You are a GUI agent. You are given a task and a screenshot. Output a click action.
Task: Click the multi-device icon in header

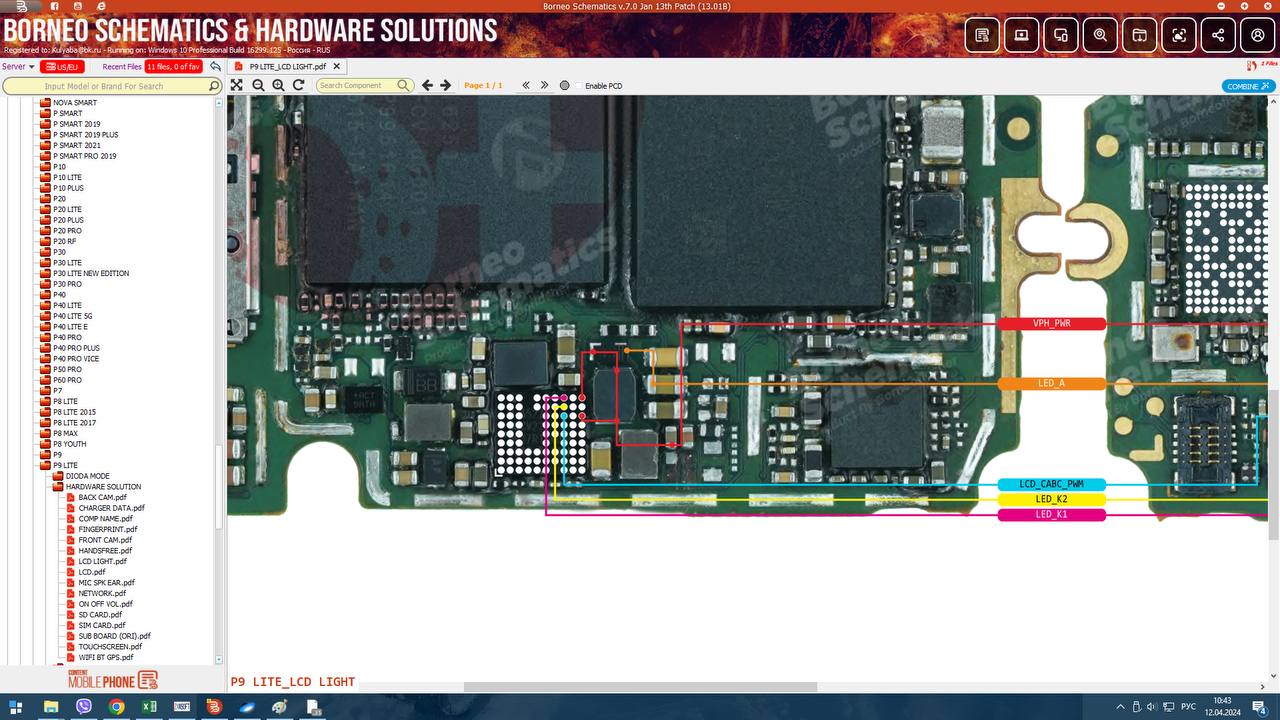pyautogui.click(x=1061, y=35)
